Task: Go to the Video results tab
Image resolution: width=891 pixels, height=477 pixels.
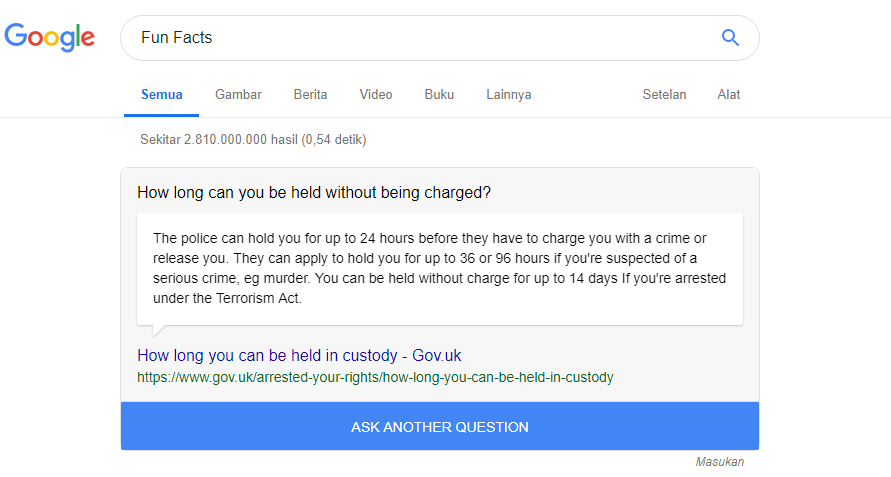Action: (x=376, y=95)
